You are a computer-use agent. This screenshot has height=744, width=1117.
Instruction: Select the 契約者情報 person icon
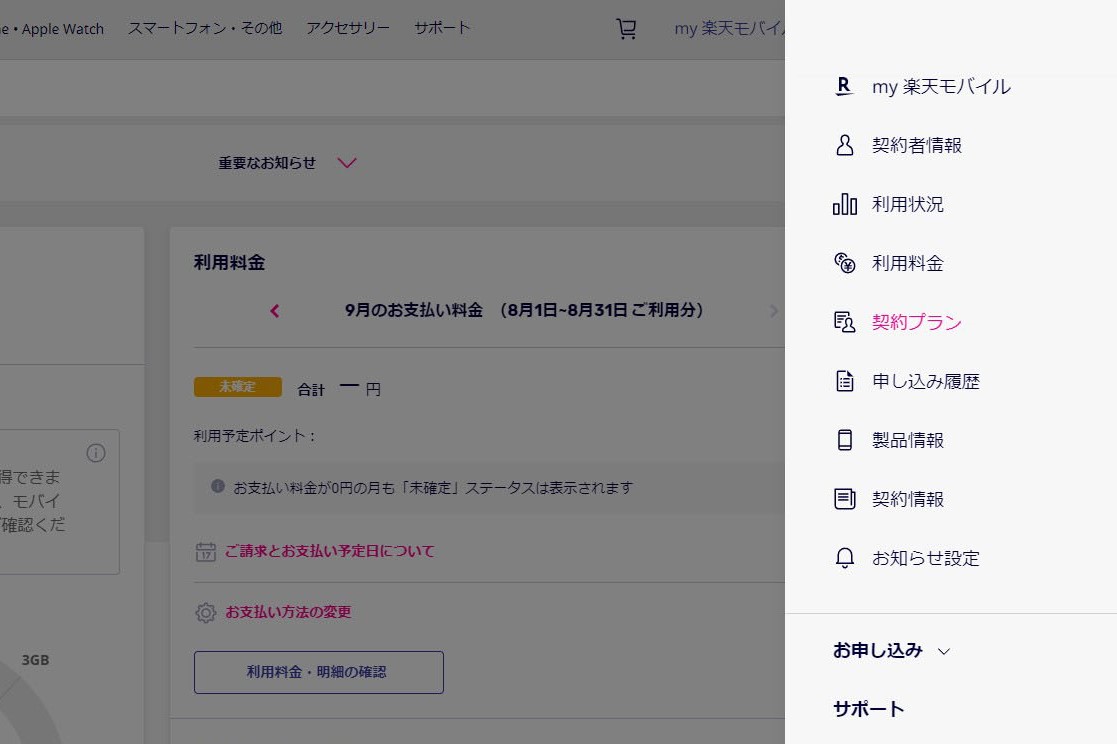click(843, 145)
